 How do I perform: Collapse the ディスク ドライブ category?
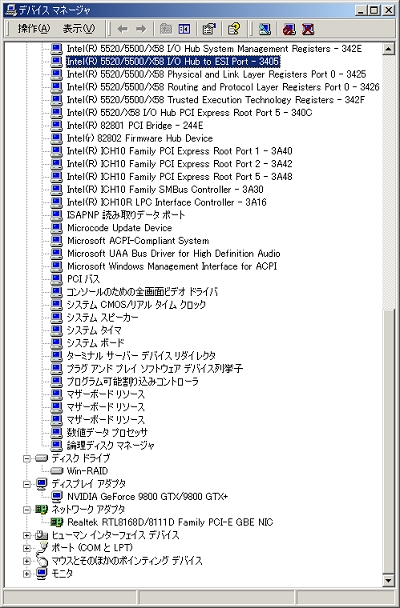[26, 459]
